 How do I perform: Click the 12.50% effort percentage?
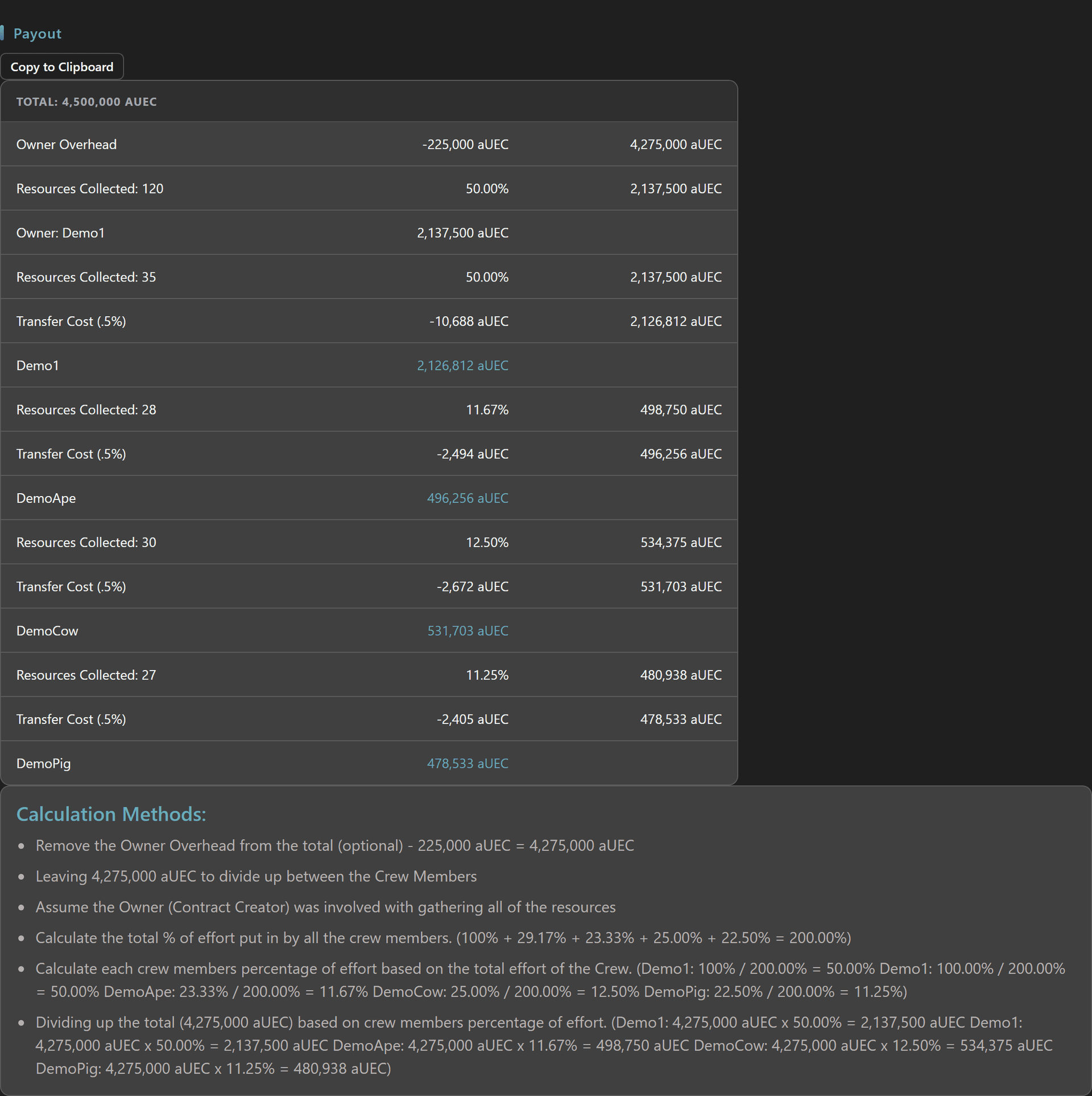(x=487, y=543)
